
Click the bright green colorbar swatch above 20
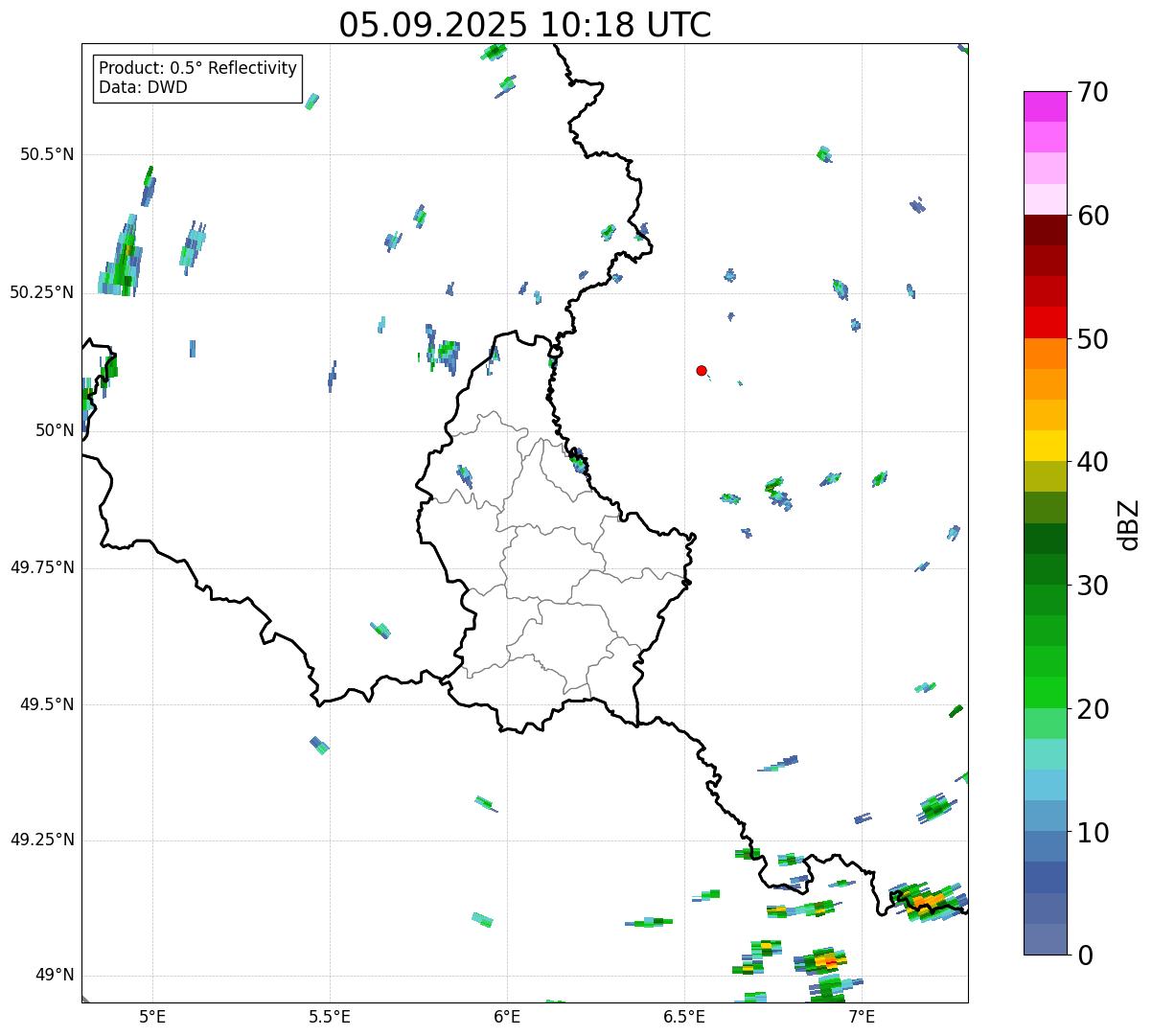(1045, 693)
